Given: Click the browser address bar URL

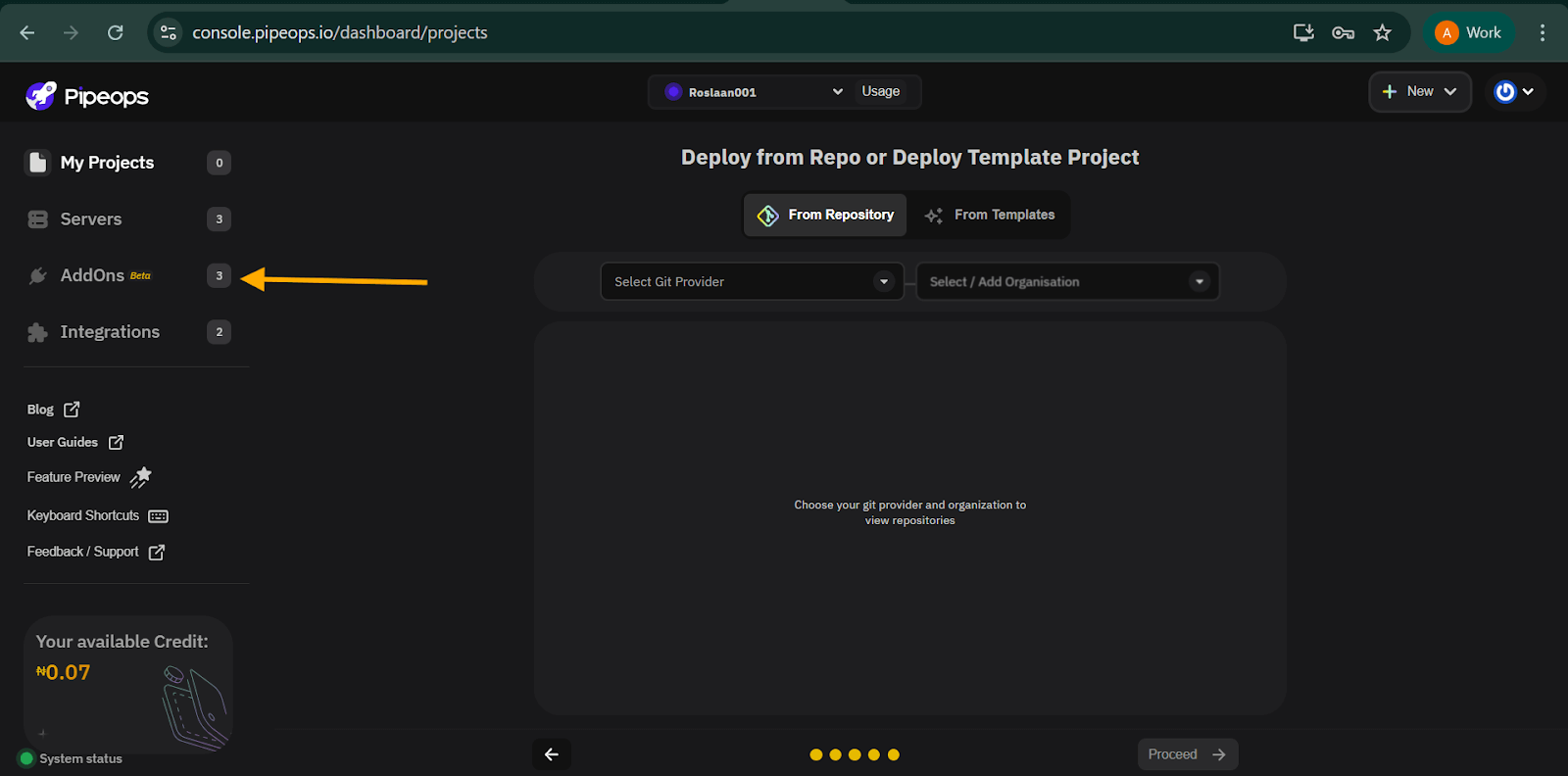Looking at the screenshot, I should (340, 32).
